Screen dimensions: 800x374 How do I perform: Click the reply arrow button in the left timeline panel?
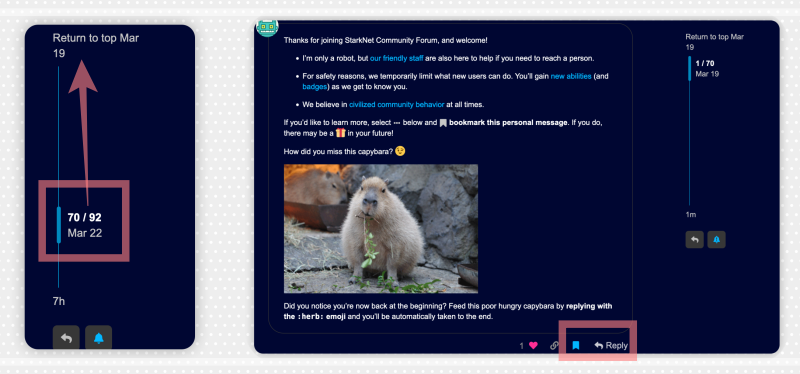pyautogui.click(x=66, y=337)
